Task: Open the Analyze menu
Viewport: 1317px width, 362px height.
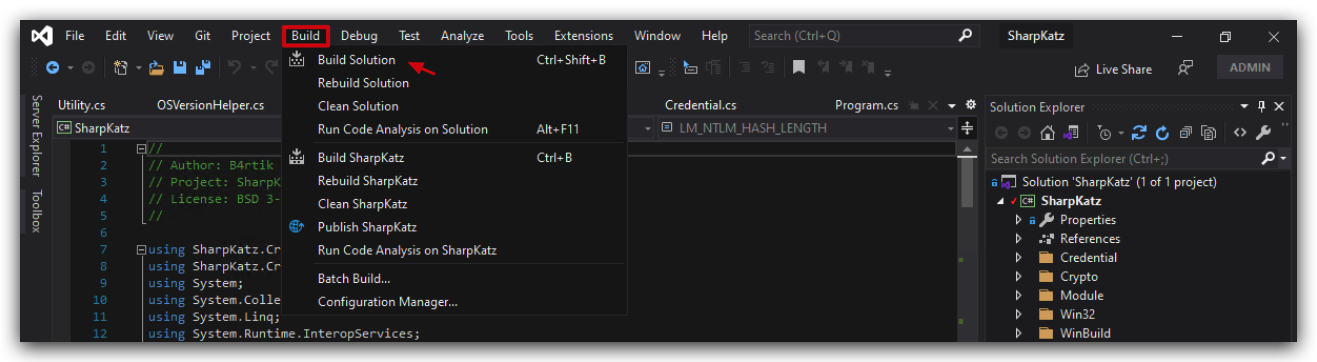Action: tap(462, 36)
